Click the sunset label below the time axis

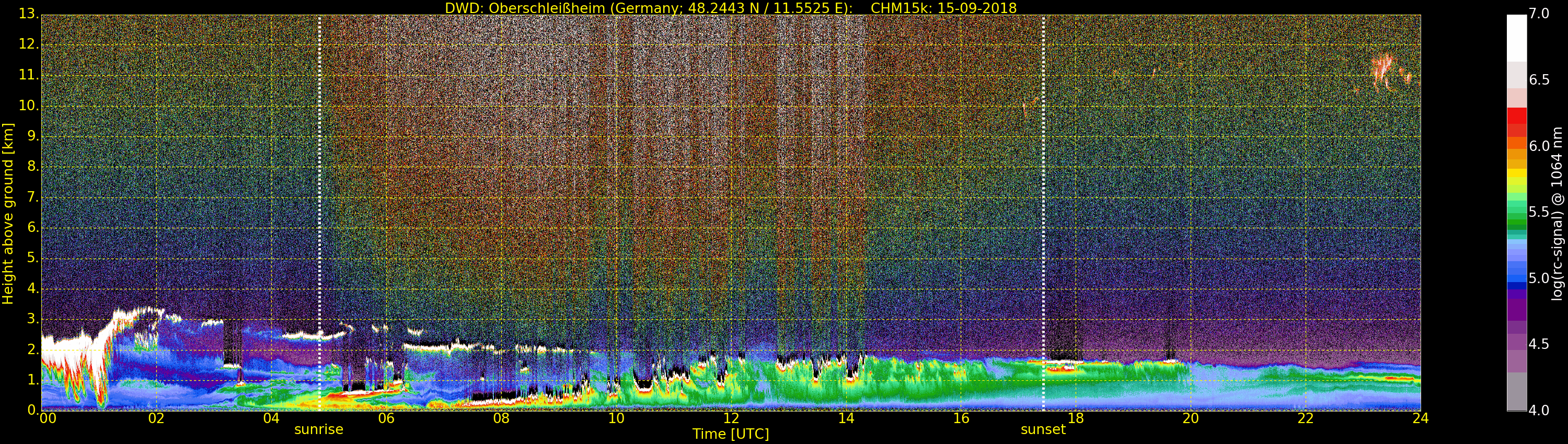pyautogui.click(x=1043, y=429)
